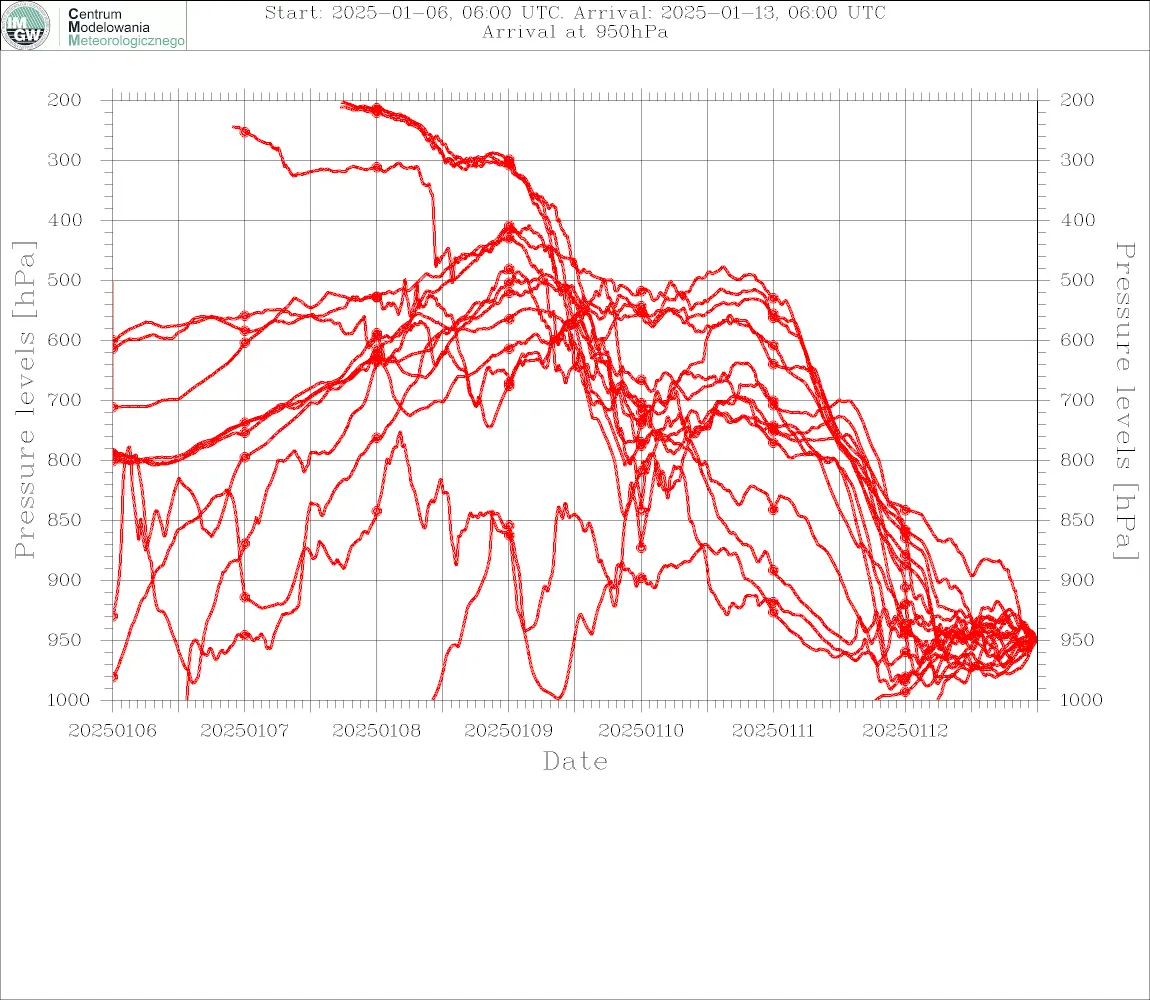Click the right axis 850 label

(1077, 520)
